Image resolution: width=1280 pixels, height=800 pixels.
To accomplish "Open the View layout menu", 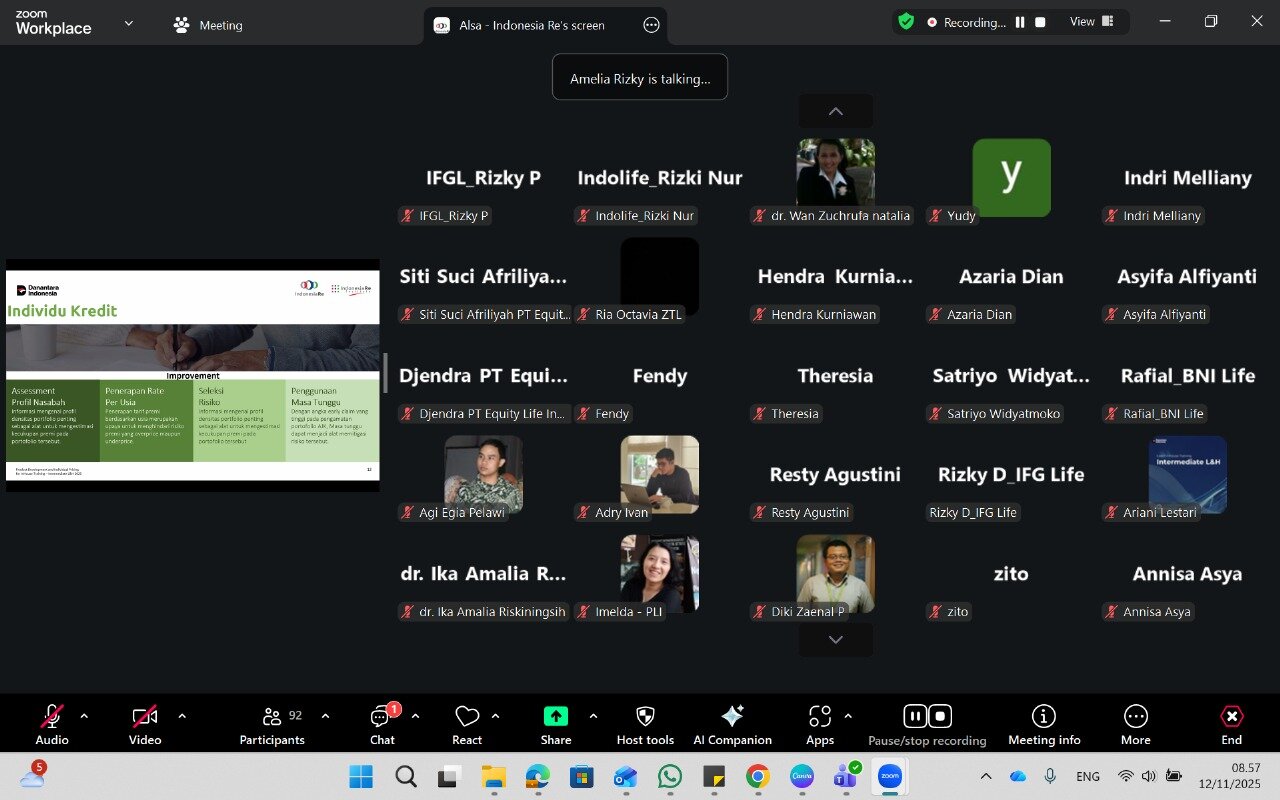I will tap(1091, 22).
